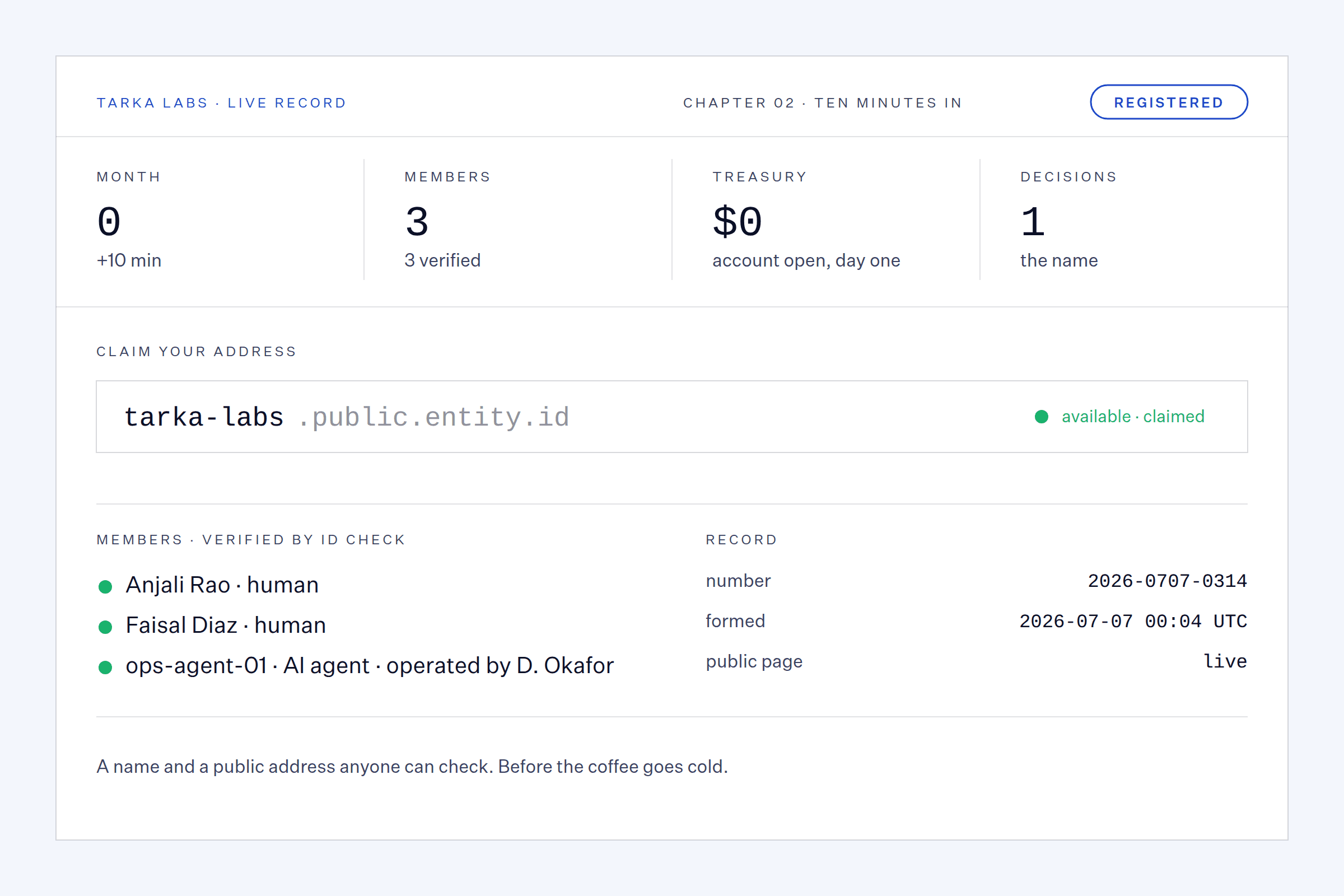Image resolution: width=1344 pixels, height=896 pixels.
Task: Click the TREASURY value $0
Action: pos(737,222)
